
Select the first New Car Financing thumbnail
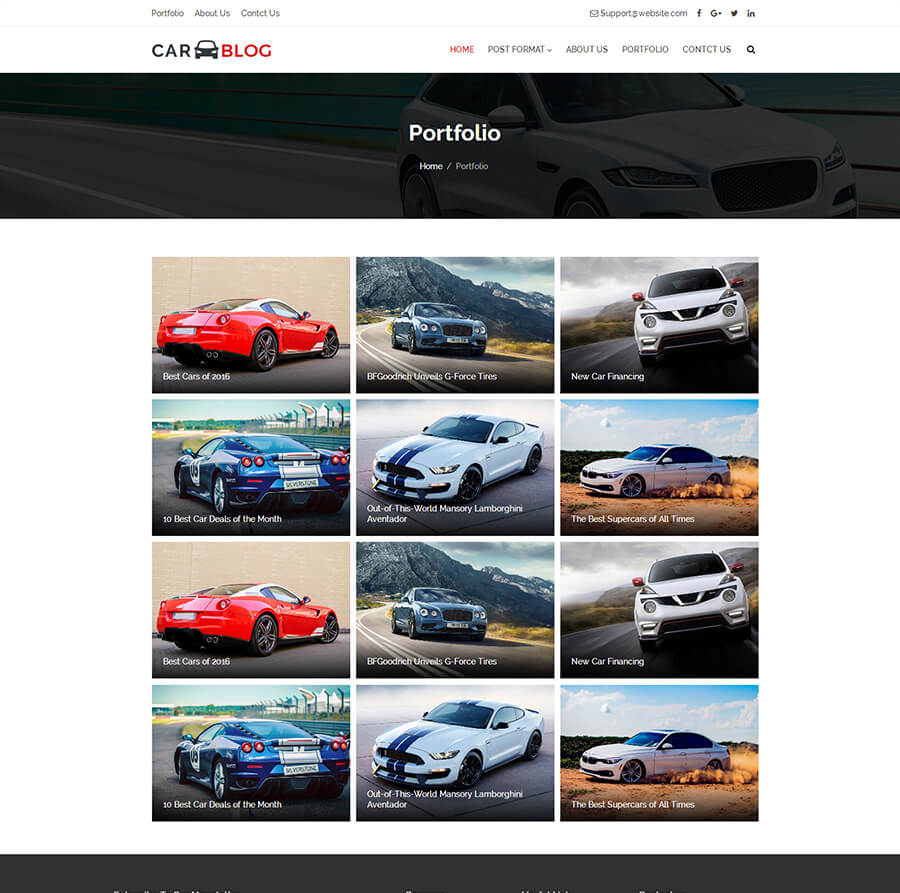coord(659,325)
